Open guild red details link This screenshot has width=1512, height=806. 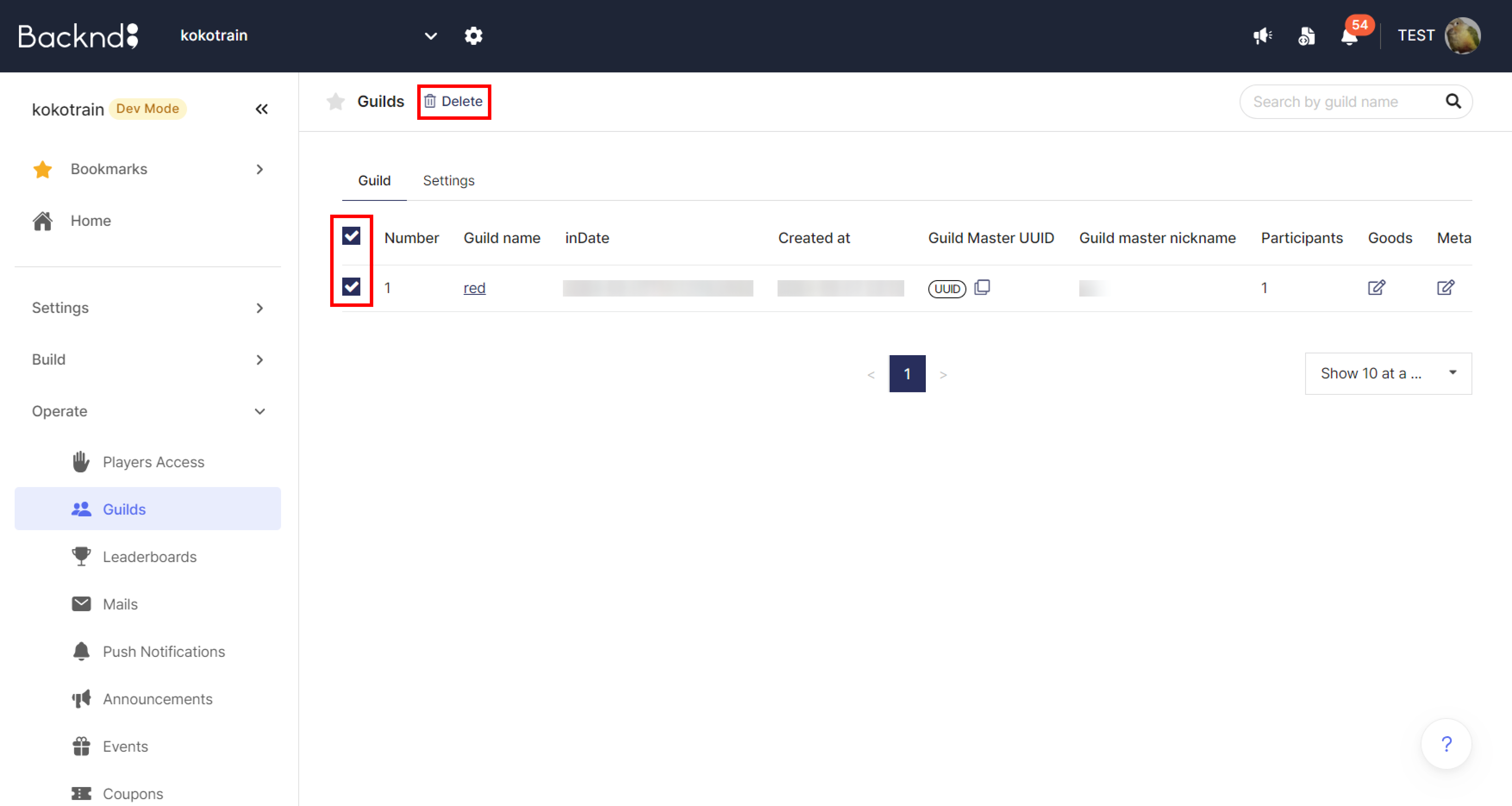[x=474, y=288]
